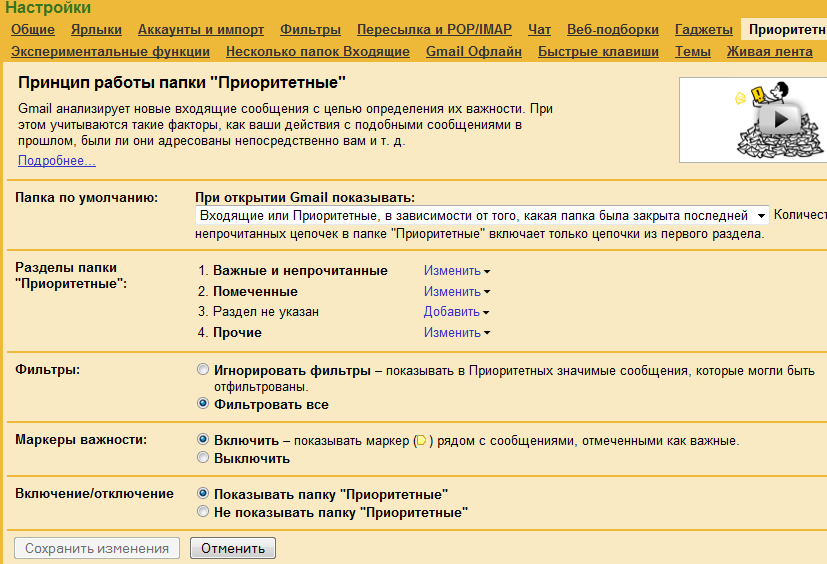Select 'Показывать папку Приоритетные' option
The width and height of the screenshot is (827, 564).
[x=204, y=494]
